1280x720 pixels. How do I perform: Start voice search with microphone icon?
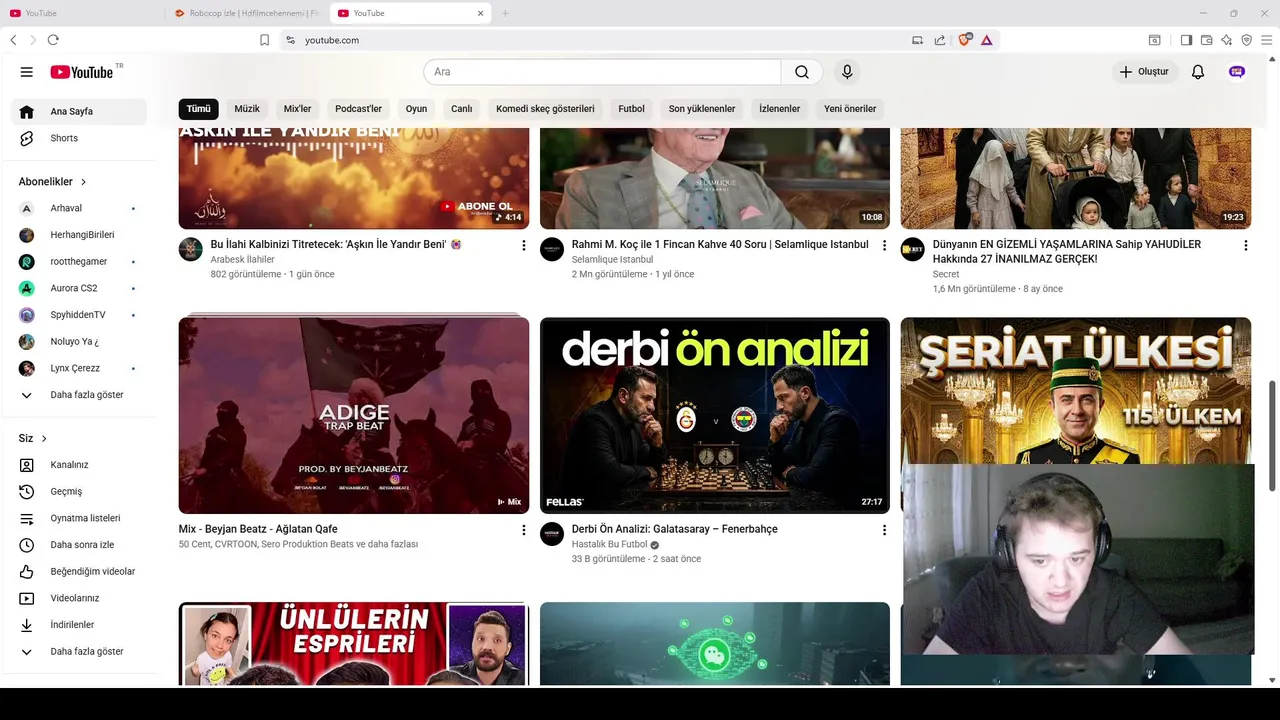point(847,72)
